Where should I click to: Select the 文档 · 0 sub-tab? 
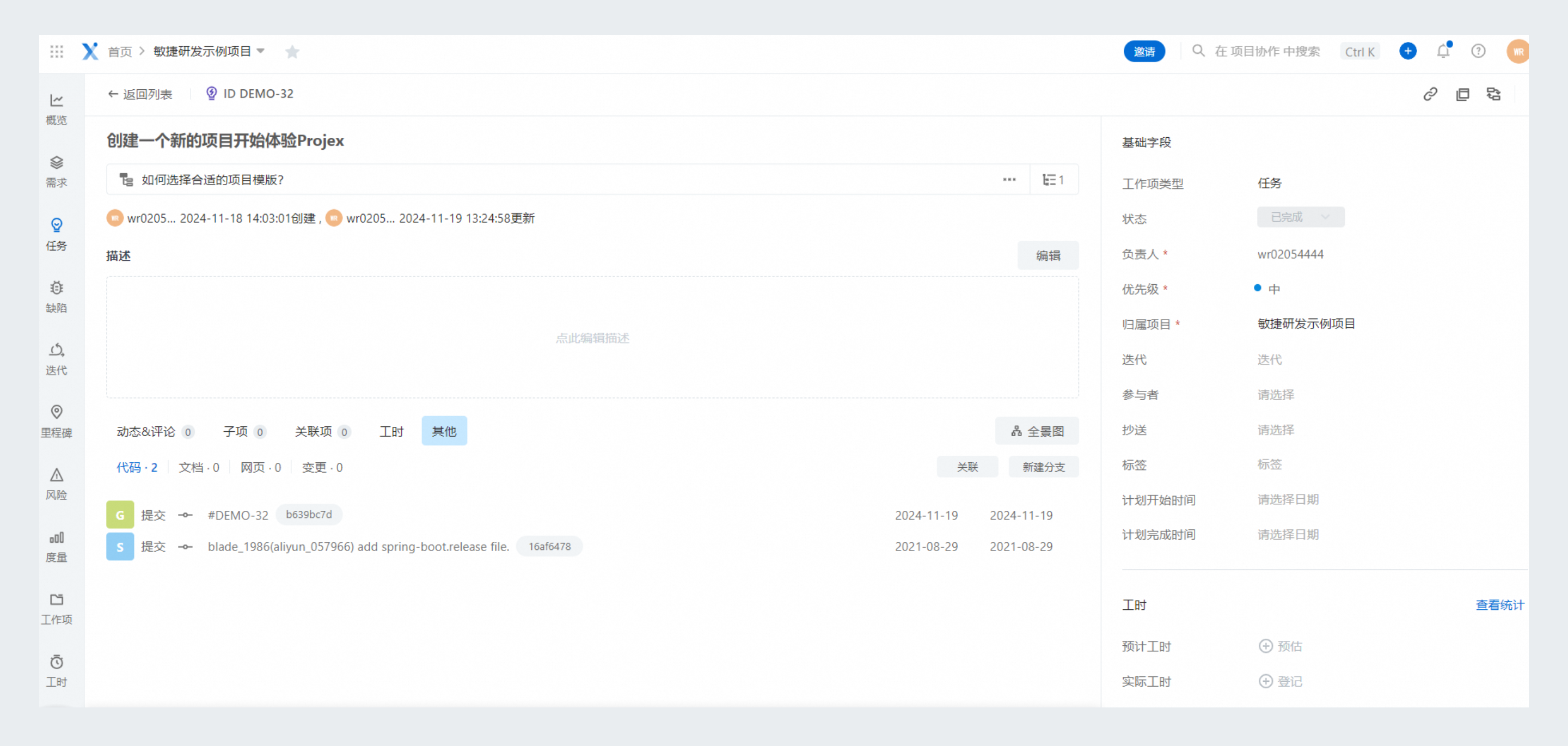pyautogui.click(x=199, y=467)
